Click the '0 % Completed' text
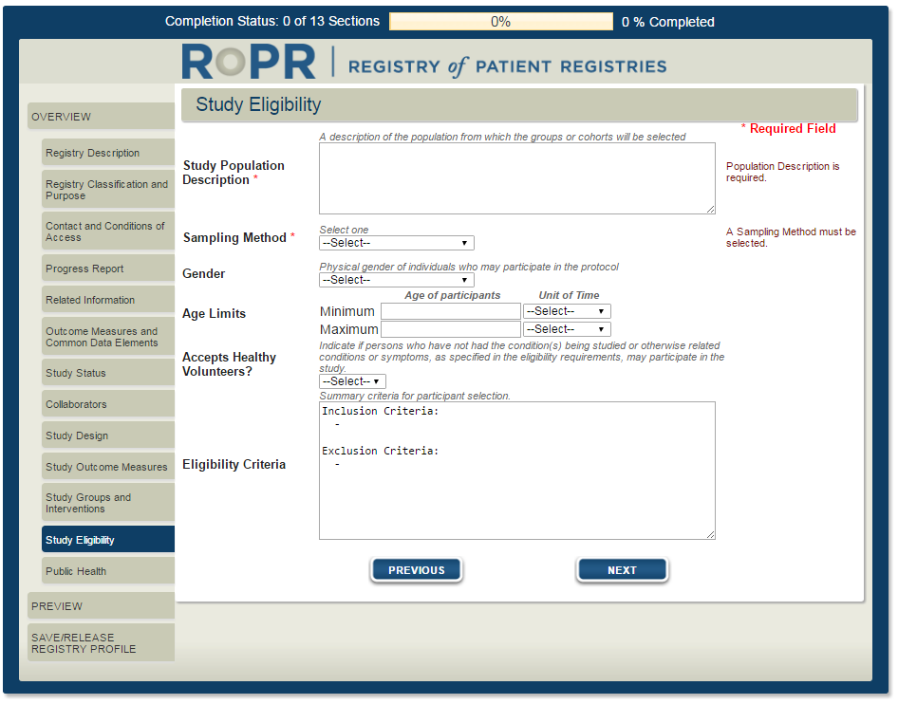 [668, 22]
